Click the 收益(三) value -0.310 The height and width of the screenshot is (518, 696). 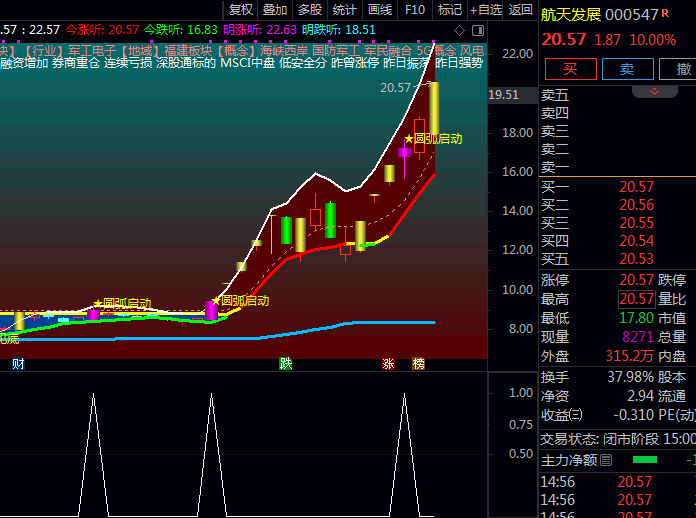click(x=634, y=415)
